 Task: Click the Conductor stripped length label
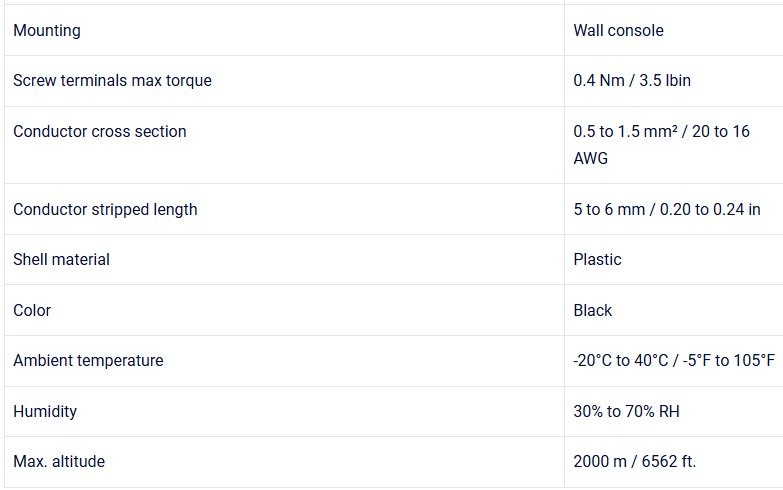pos(105,209)
